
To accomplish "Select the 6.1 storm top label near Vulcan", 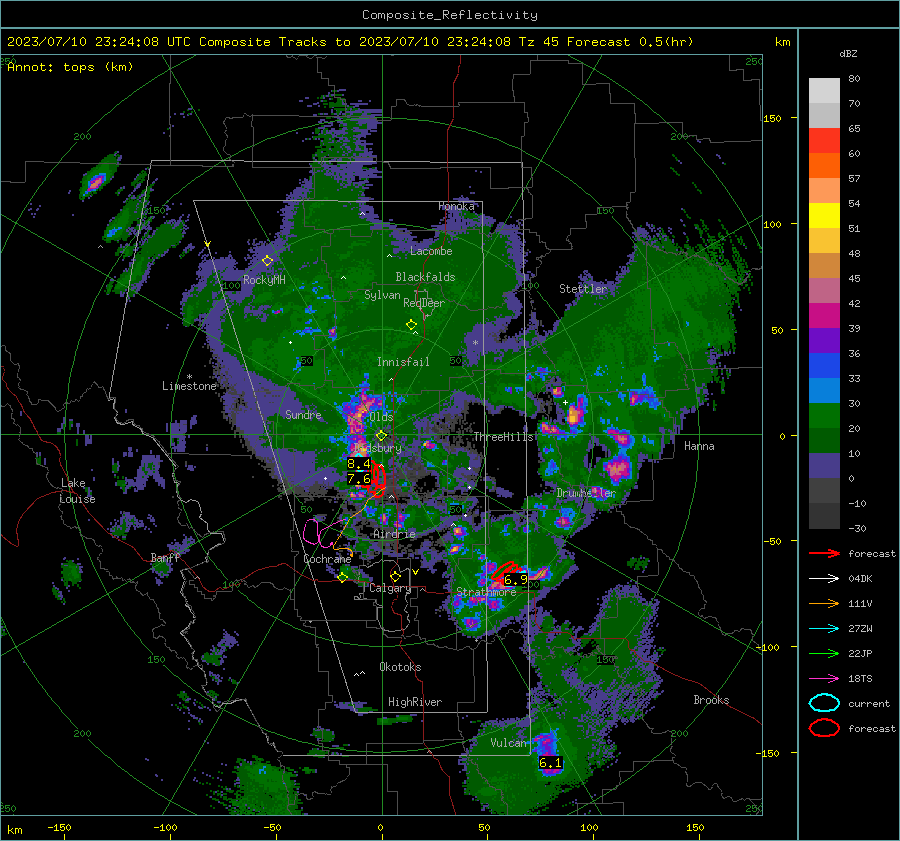I will click(550, 763).
